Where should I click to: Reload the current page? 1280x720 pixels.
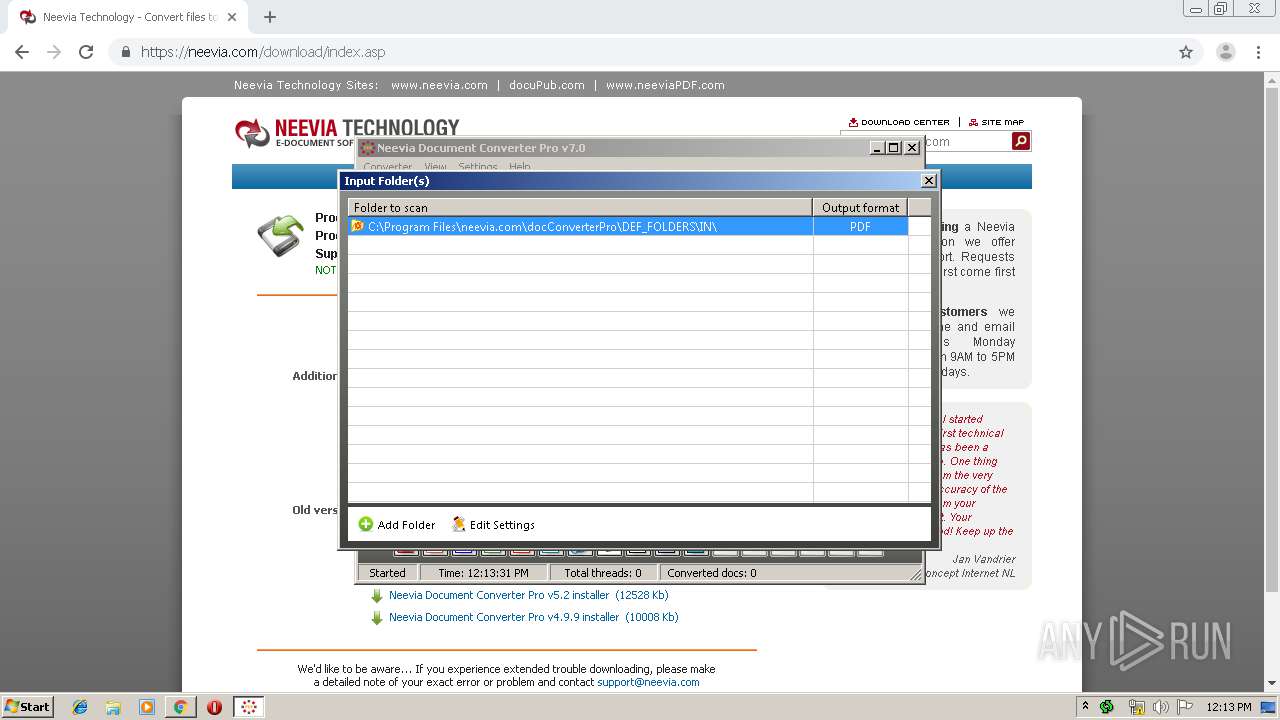(x=86, y=52)
